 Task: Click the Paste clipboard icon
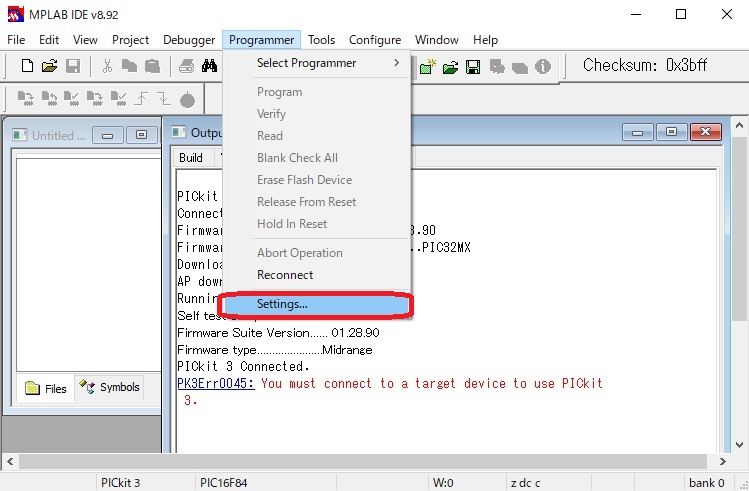pyautogui.click(x=152, y=66)
